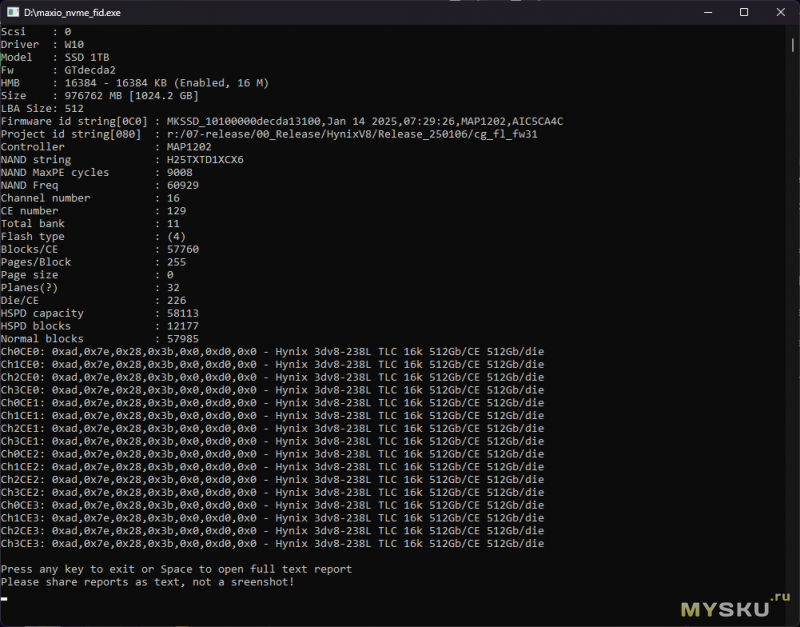
Task: Click the HMB line showing 16384 KB
Action: tap(135, 83)
